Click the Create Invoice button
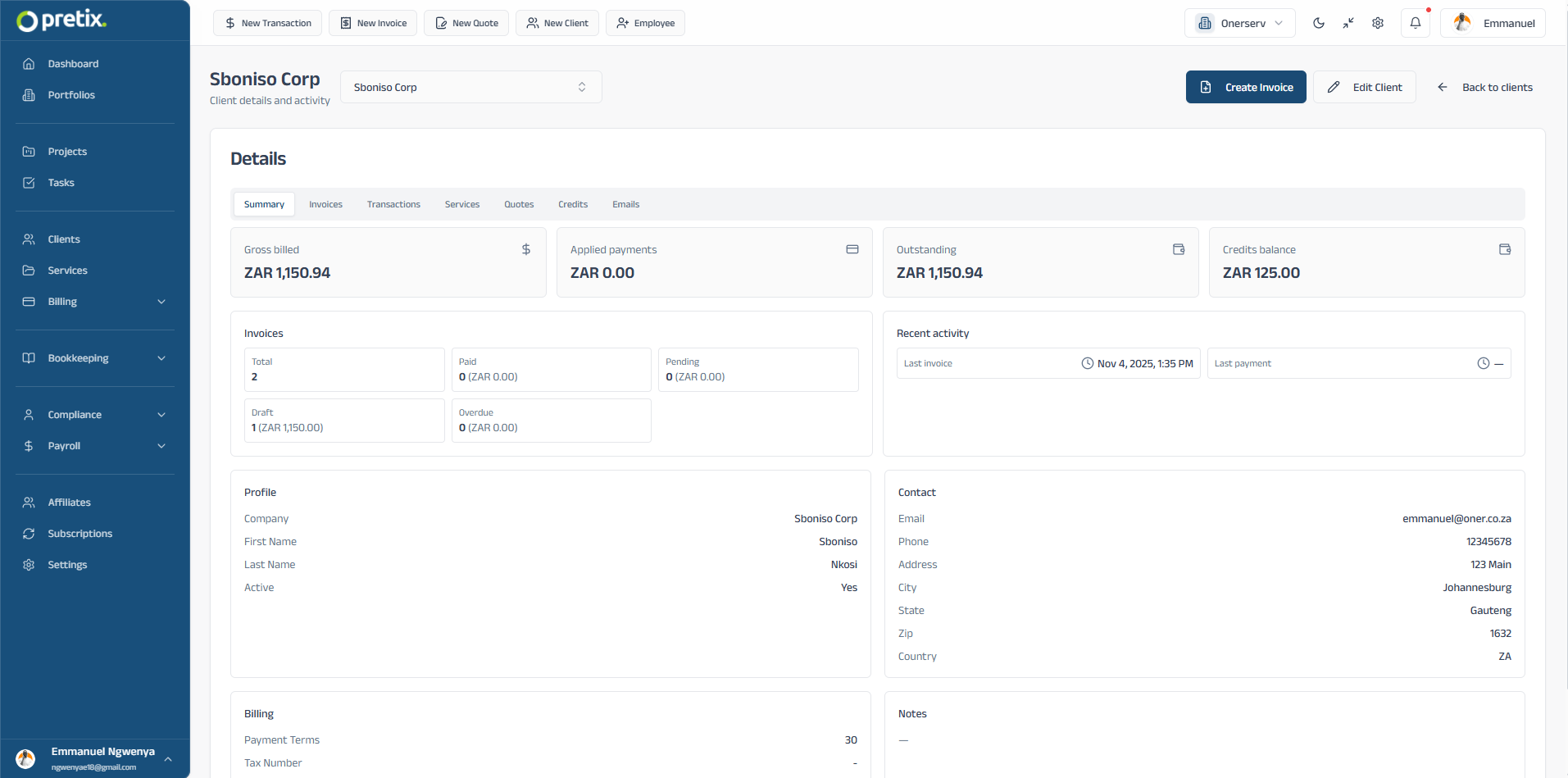This screenshot has width=1568, height=778. [x=1245, y=87]
